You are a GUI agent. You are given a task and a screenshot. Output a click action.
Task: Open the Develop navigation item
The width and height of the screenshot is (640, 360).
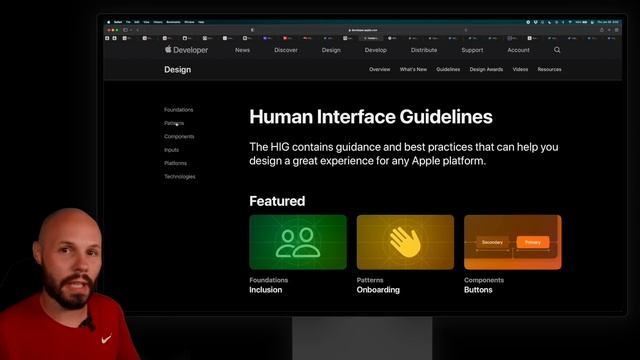tap(376, 50)
